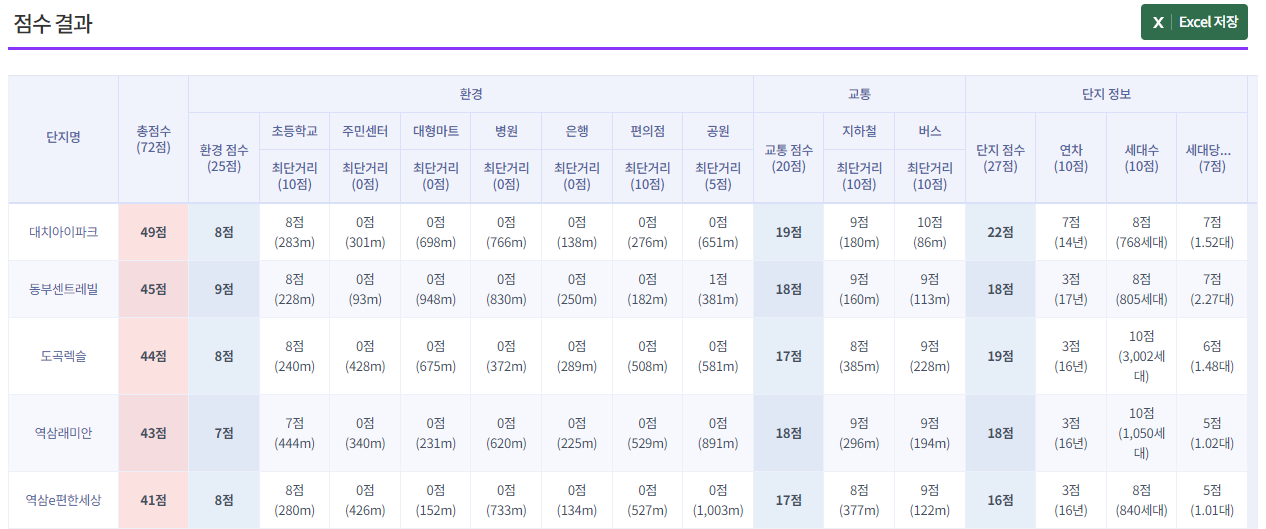Click the Excel 저장 button
Viewport: 1266px width, 529px height.
pos(1194,22)
